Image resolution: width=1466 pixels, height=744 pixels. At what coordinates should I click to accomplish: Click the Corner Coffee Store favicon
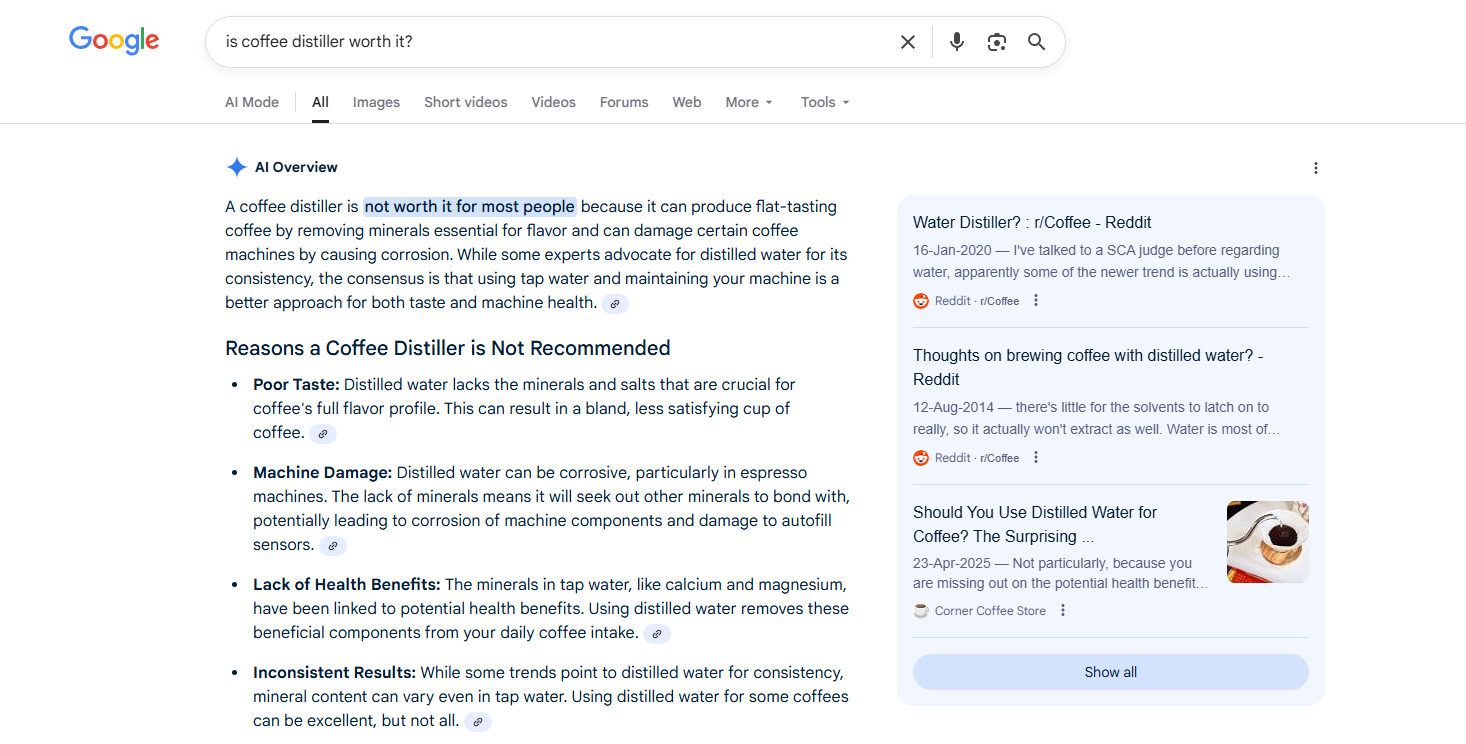[x=921, y=611]
